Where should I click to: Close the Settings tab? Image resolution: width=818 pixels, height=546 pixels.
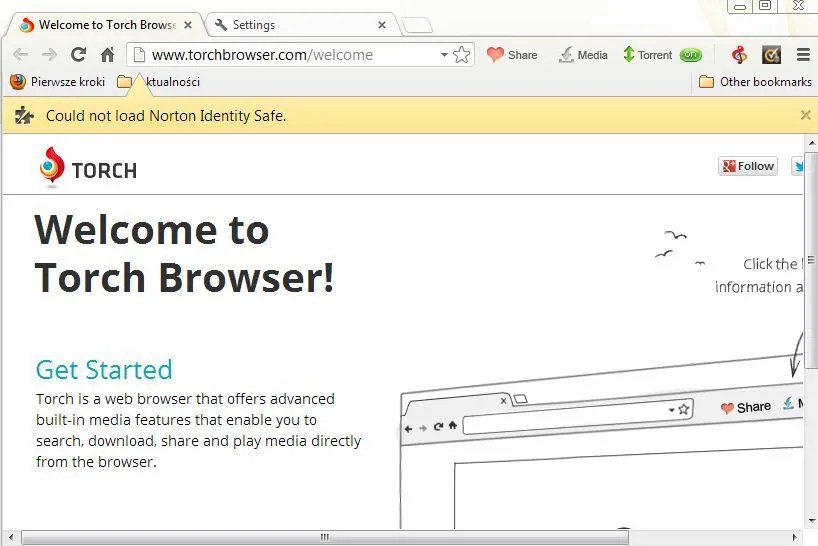pyautogui.click(x=382, y=25)
